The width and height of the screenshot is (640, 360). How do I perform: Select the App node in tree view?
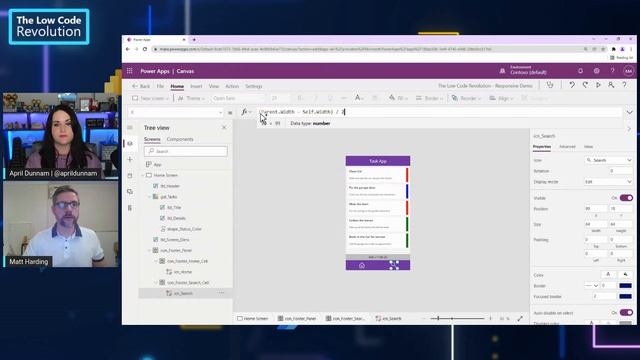coord(157,164)
